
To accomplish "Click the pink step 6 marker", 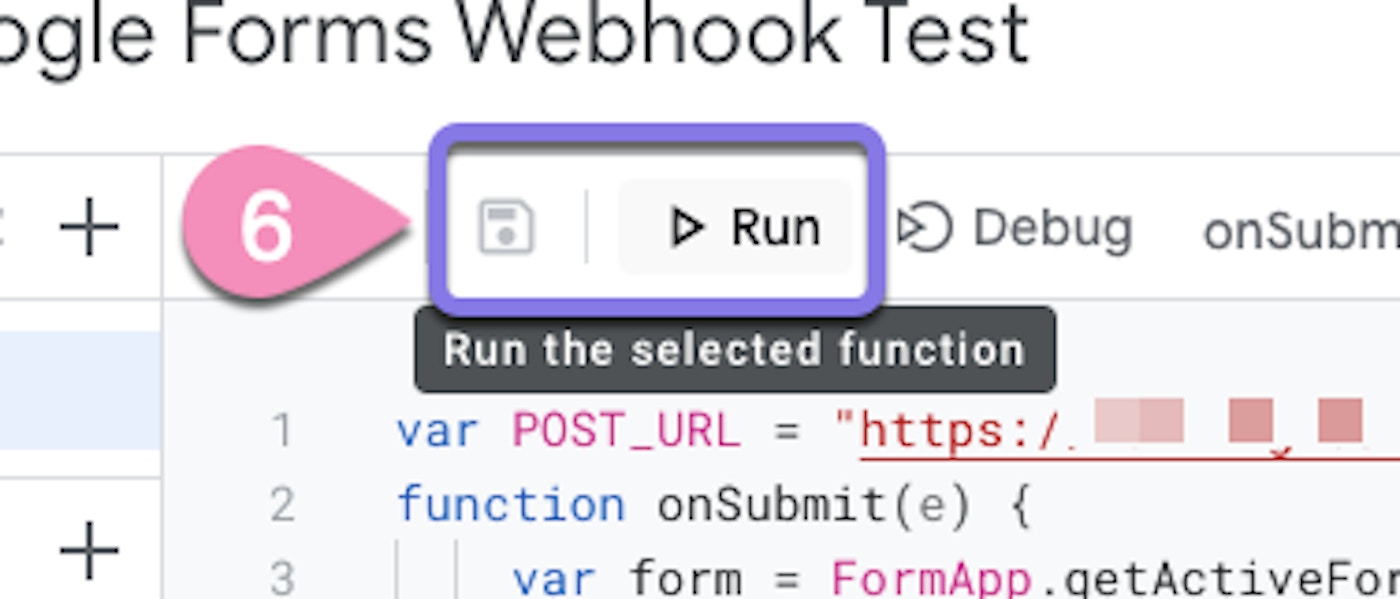I will point(267,227).
